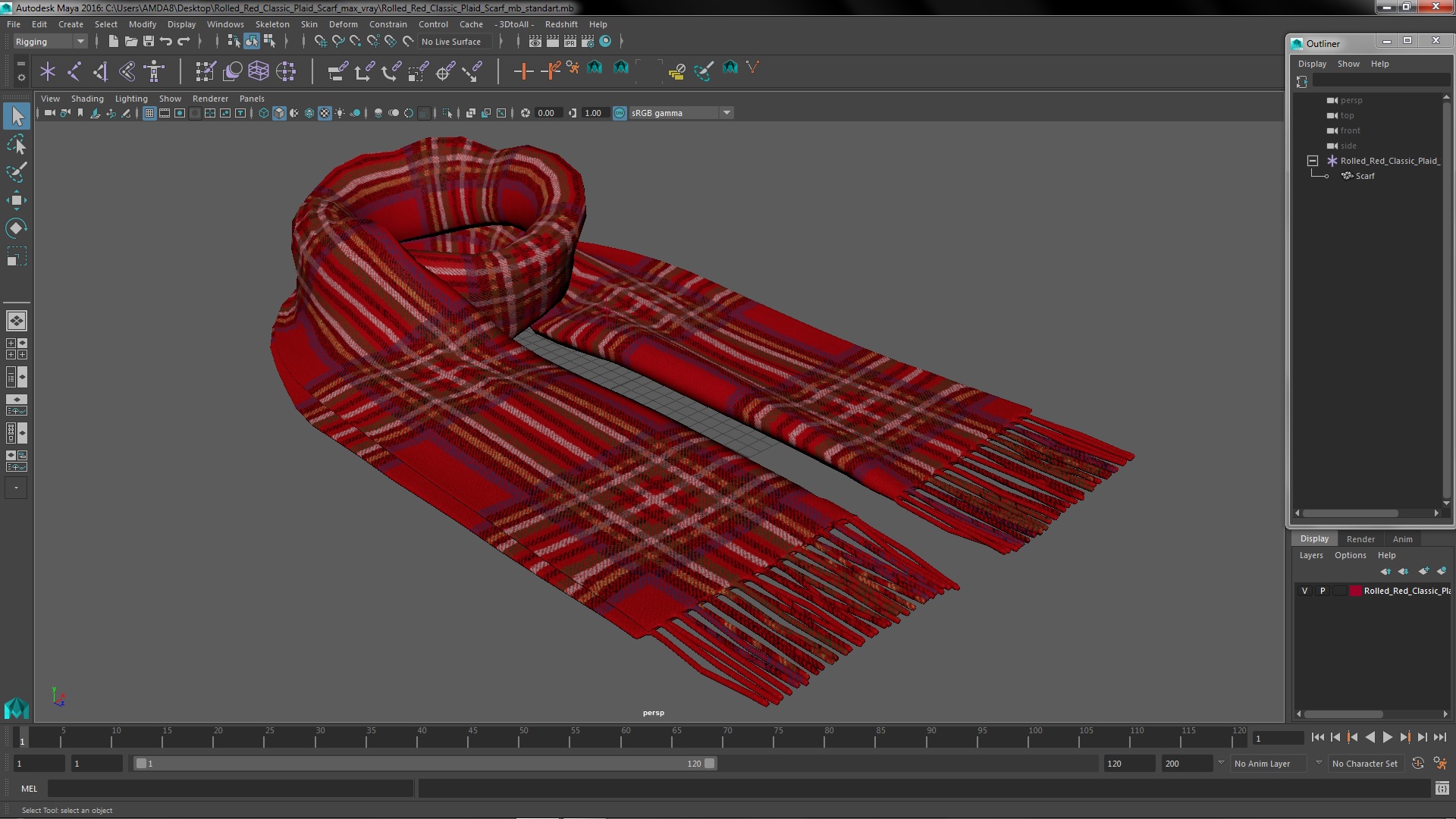
Task: Open the quick layout four-pane icon
Action: point(16,349)
